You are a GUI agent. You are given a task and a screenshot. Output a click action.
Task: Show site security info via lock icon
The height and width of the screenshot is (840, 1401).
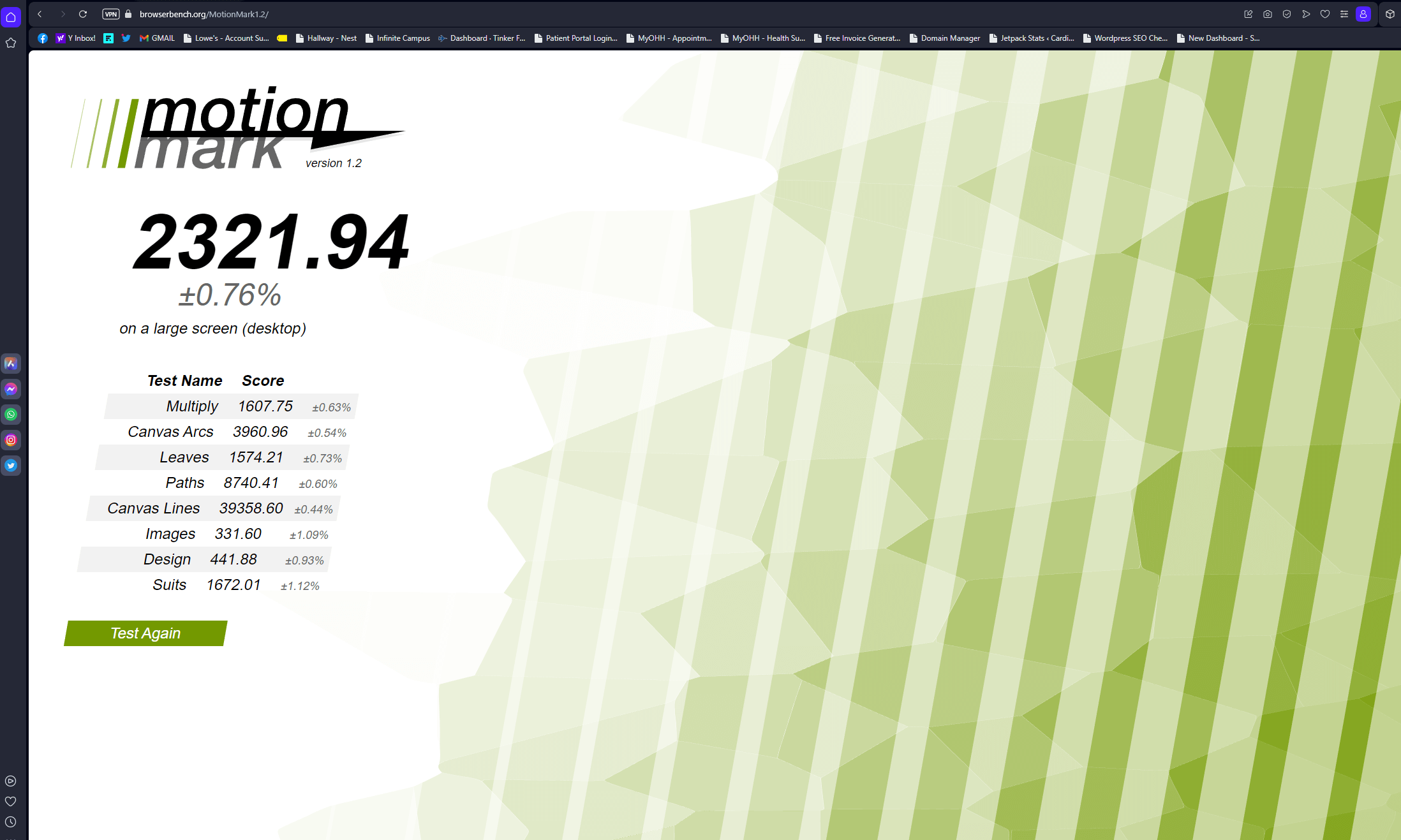tap(128, 14)
